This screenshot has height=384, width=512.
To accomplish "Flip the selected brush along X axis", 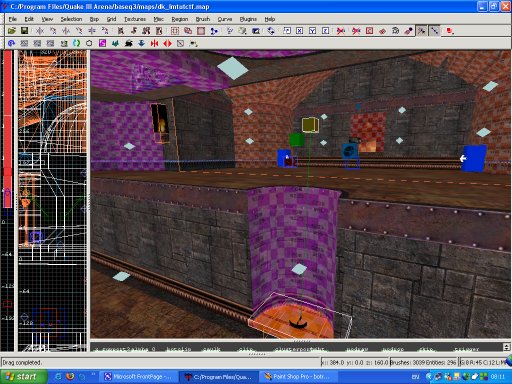I will coord(40,31).
